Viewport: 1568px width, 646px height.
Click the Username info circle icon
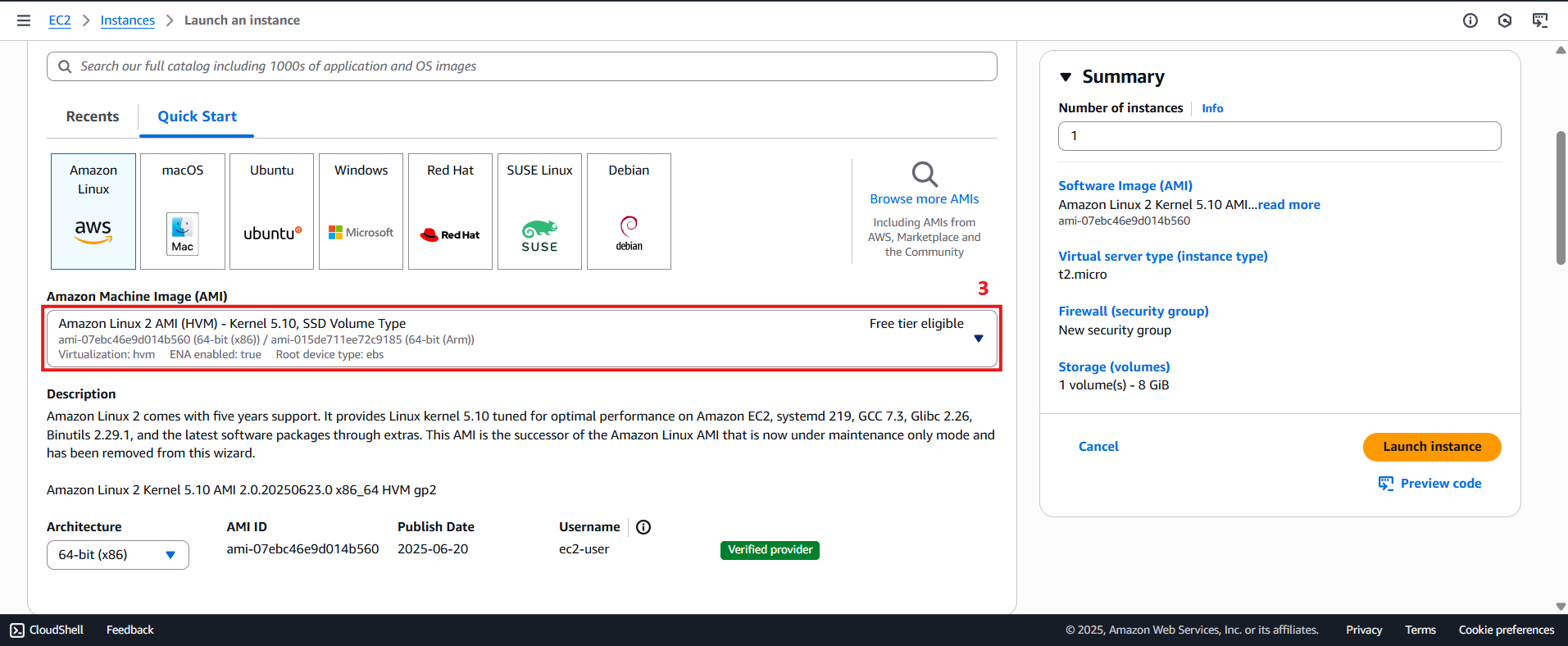[x=643, y=527]
